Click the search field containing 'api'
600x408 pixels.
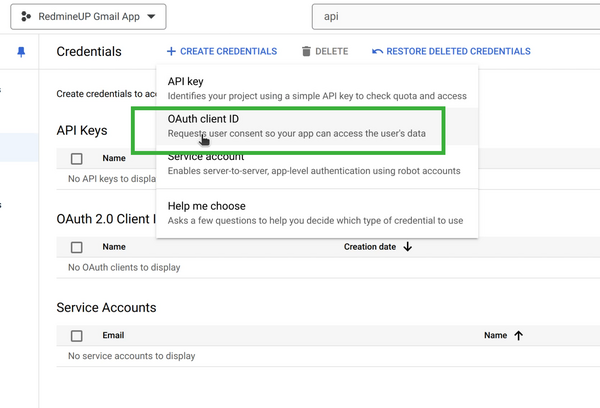[450, 17]
